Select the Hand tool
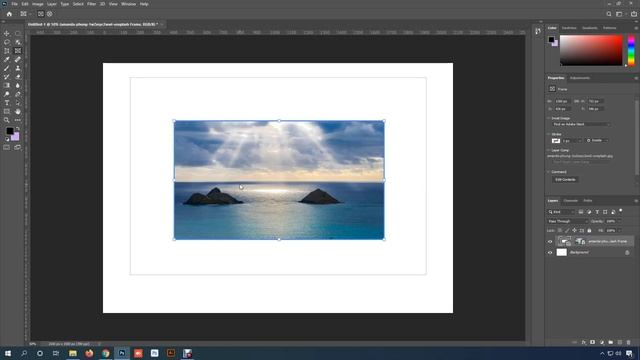The width and height of the screenshot is (640, 360). (x=18, y=111)
